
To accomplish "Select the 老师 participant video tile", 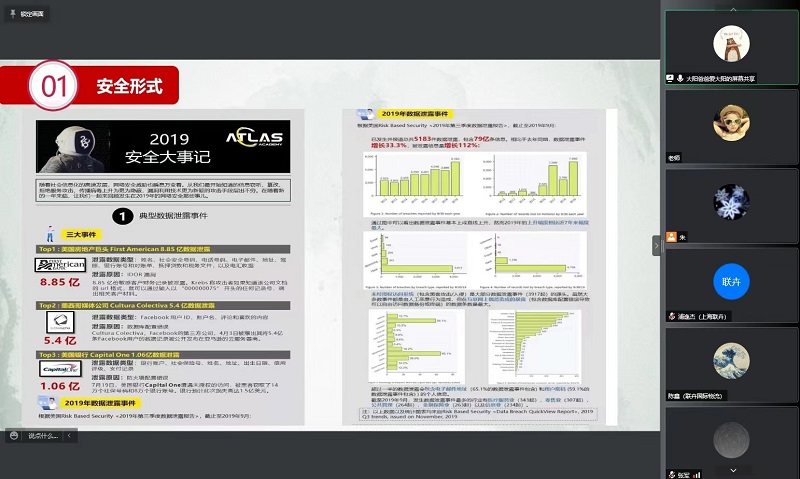I will 731,127.
